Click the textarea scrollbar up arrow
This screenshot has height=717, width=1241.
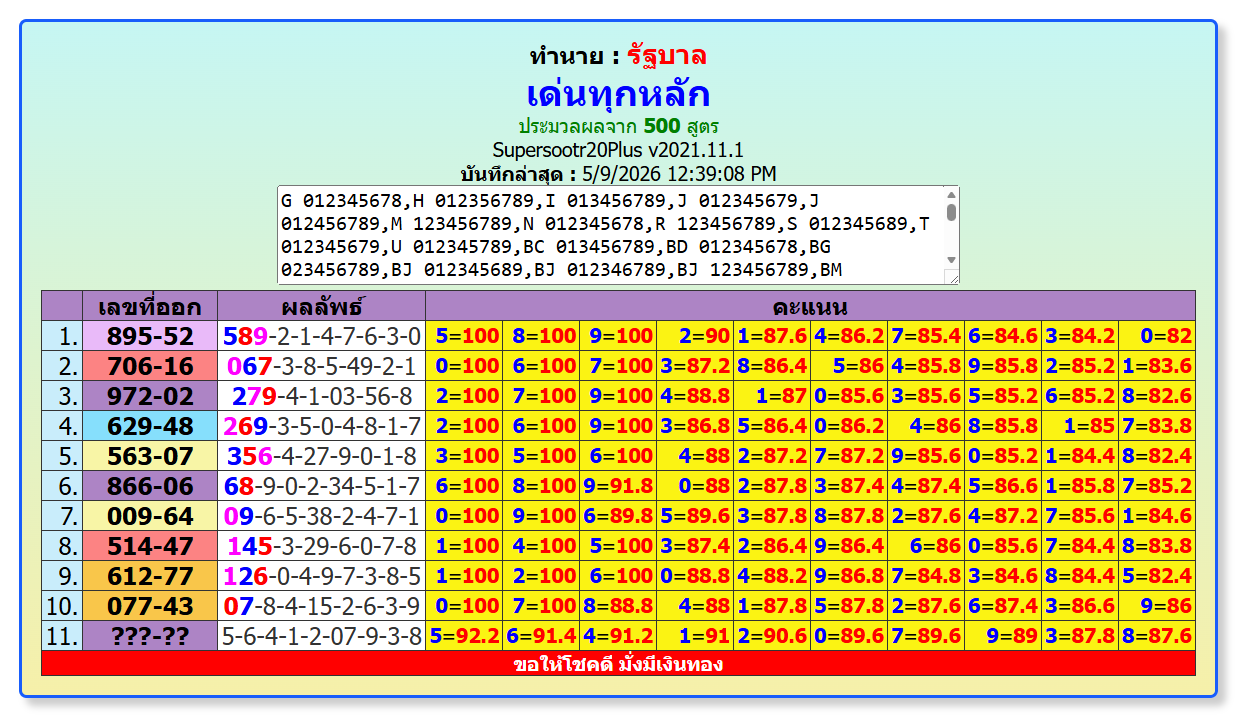click(951, 194)
